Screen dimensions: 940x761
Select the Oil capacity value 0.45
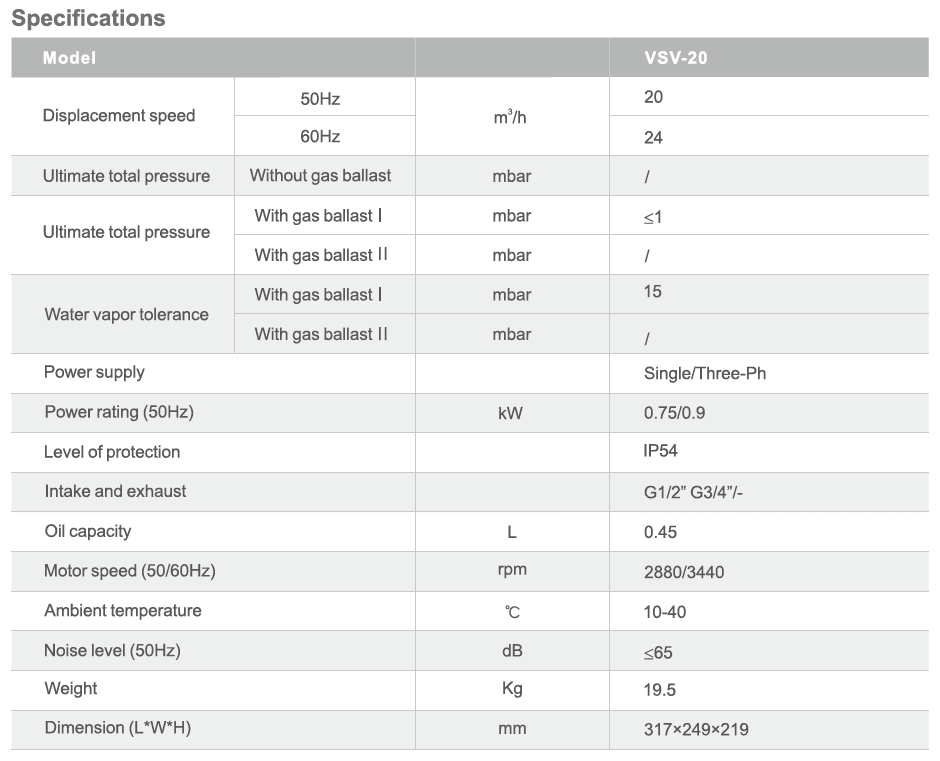click(660, 532)
